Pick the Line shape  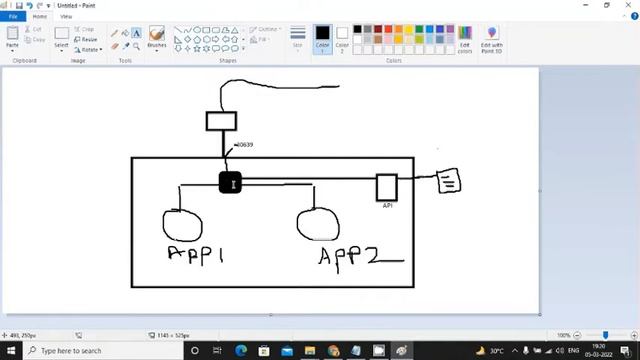coord(178,30)
